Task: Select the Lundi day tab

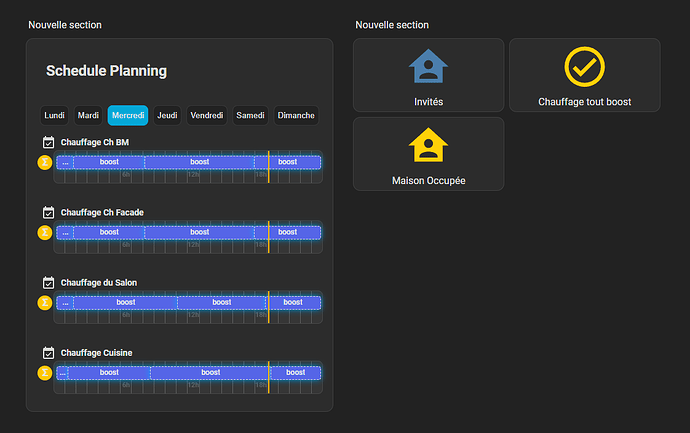Action: (x=54, y=115)
